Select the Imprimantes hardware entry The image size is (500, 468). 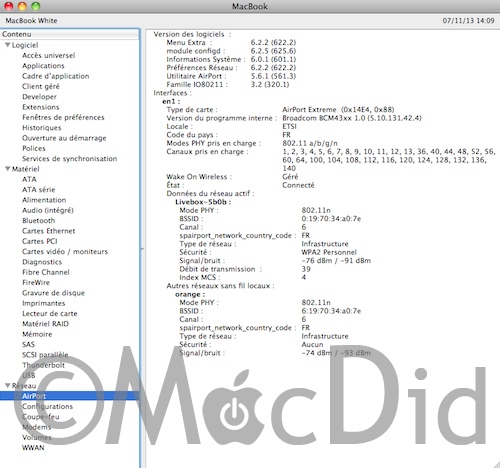(x=44, y=303)
